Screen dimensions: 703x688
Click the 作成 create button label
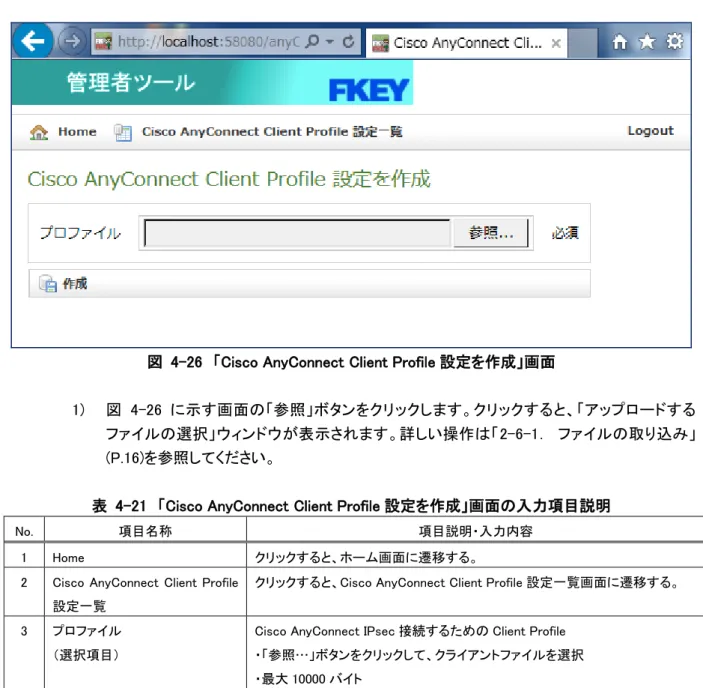75,284
